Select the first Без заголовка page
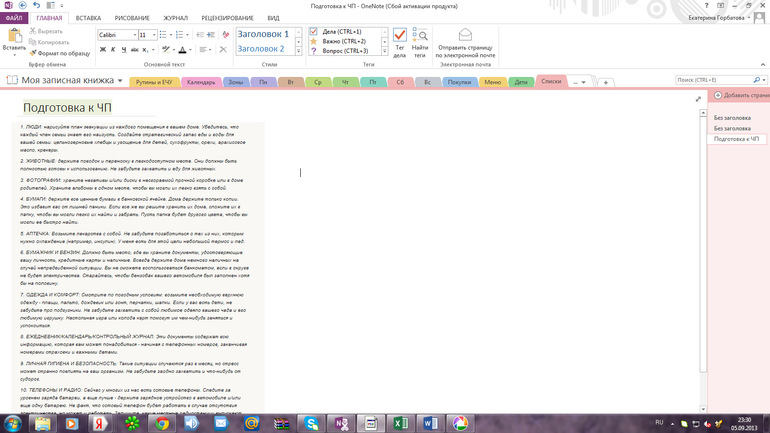 732,118
